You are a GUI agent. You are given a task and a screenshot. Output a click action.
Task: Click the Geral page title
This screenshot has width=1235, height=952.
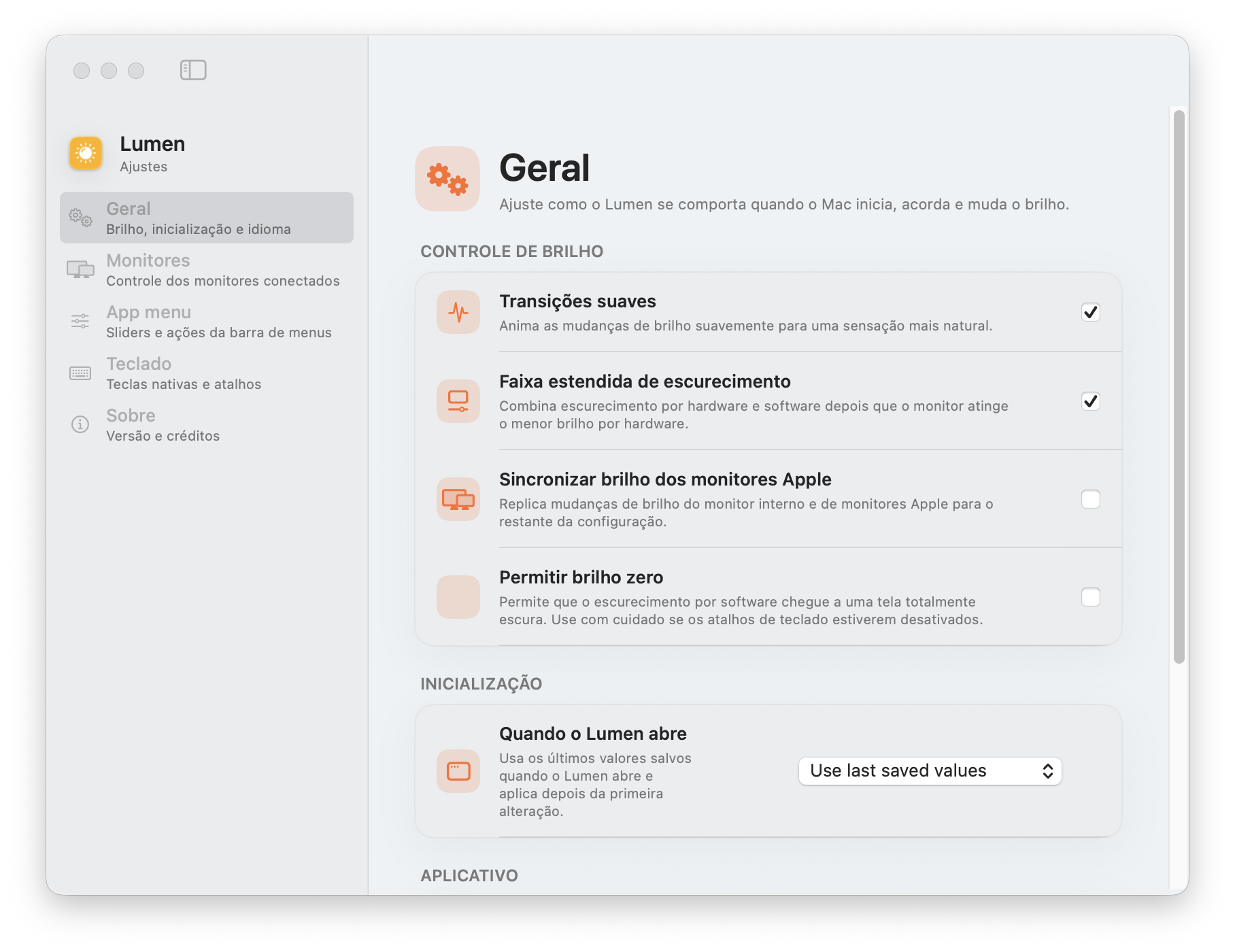(544, 168)
